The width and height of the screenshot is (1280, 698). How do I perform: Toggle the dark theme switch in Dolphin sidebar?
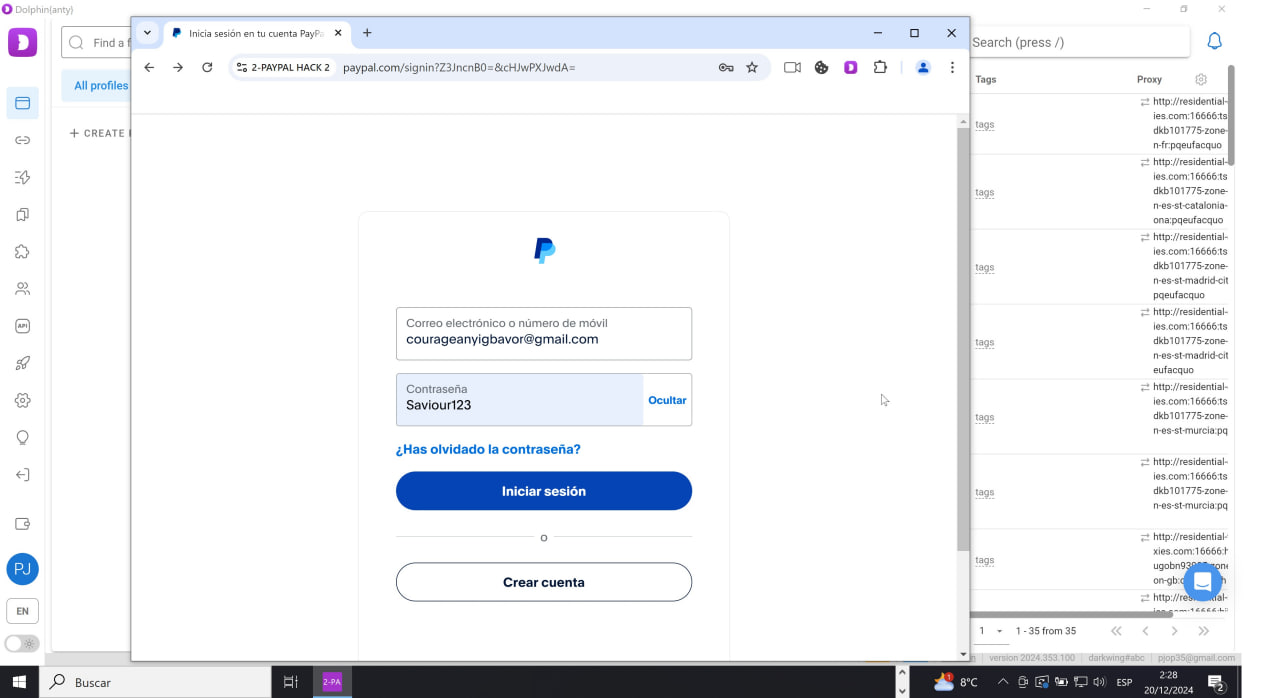(x=22, y=643)
